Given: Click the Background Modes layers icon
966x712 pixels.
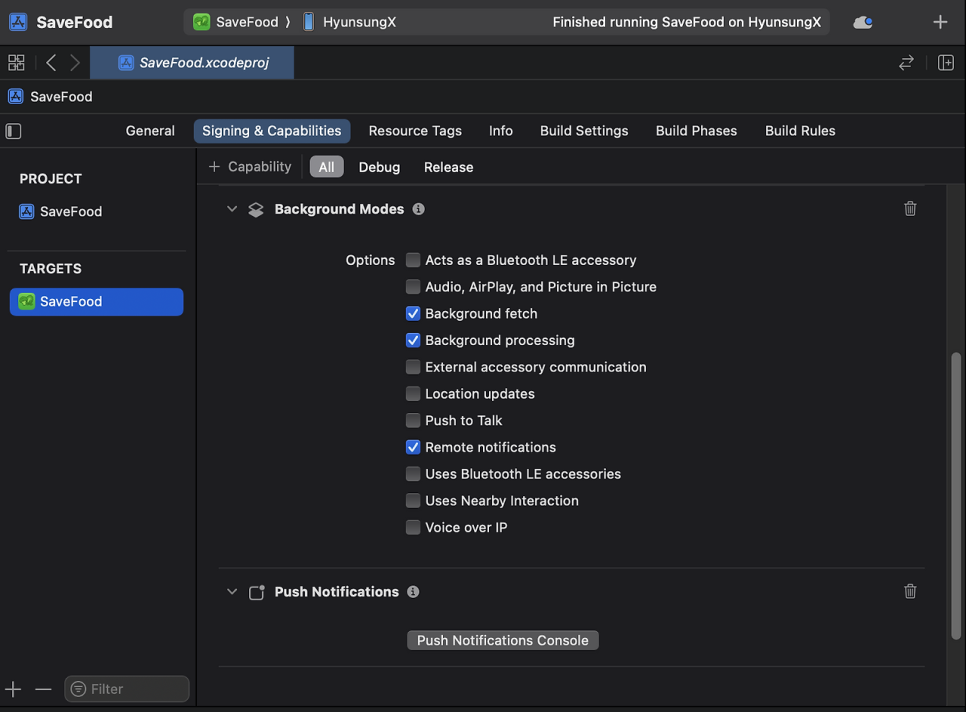Looking at the screenshot, I should pos(256,210).
